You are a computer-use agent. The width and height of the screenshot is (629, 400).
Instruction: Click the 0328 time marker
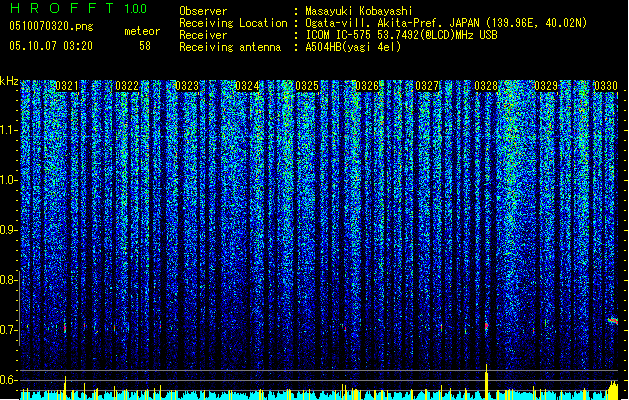tap(486, 86)
